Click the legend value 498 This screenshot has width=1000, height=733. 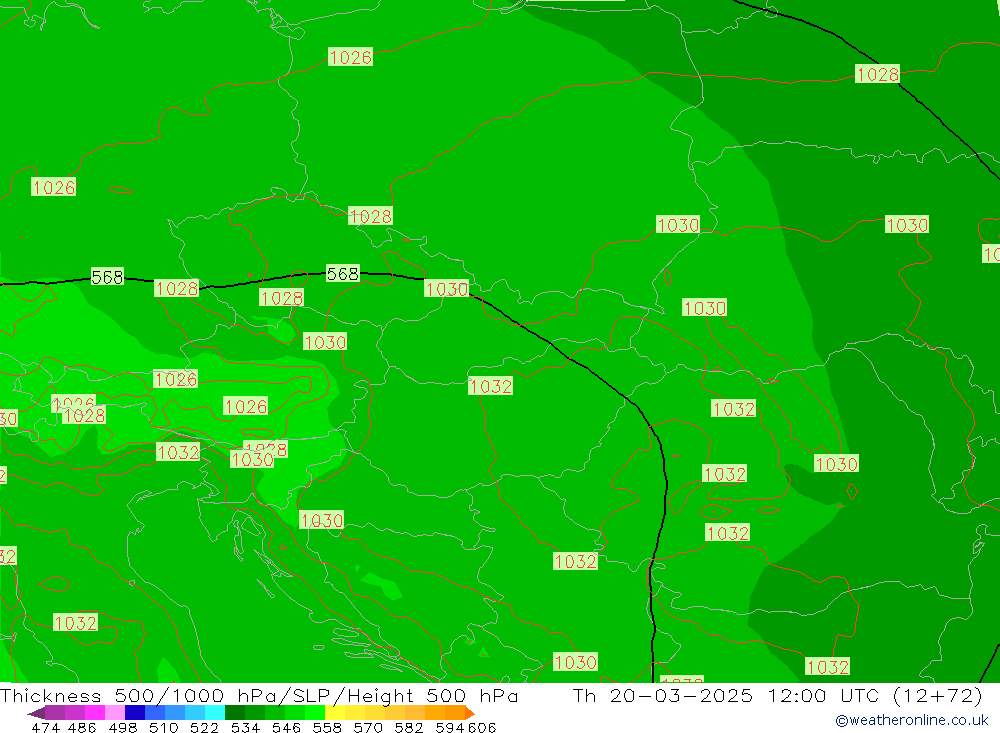pos(123,727)
